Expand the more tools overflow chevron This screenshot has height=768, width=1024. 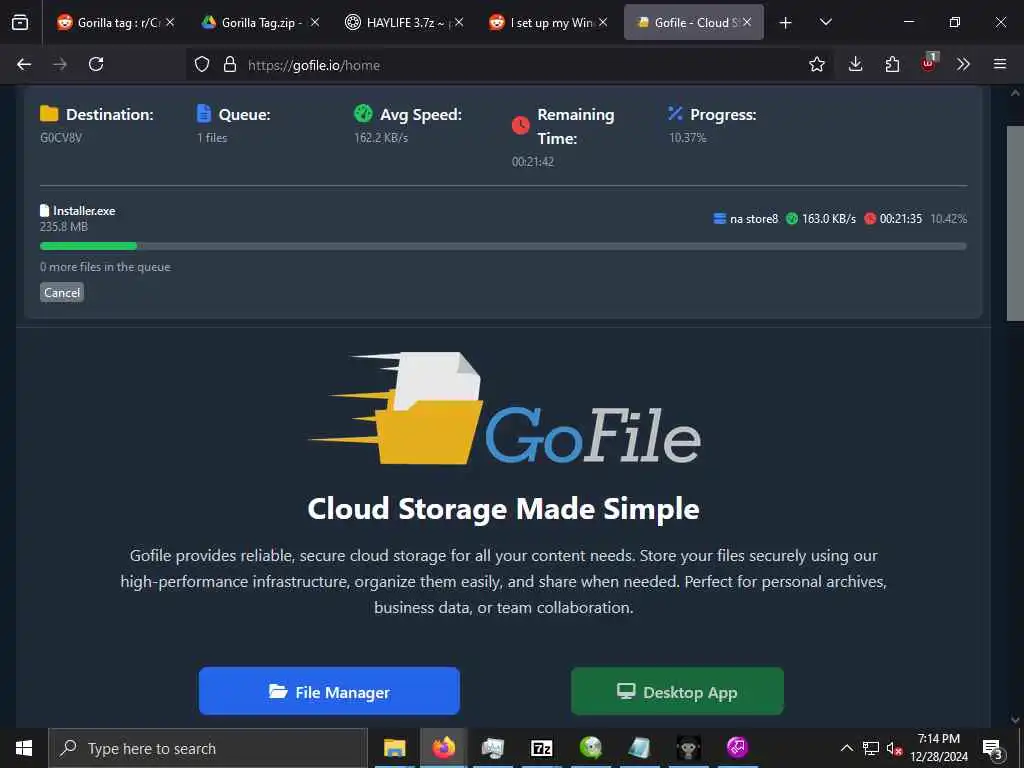click(963, 64)
